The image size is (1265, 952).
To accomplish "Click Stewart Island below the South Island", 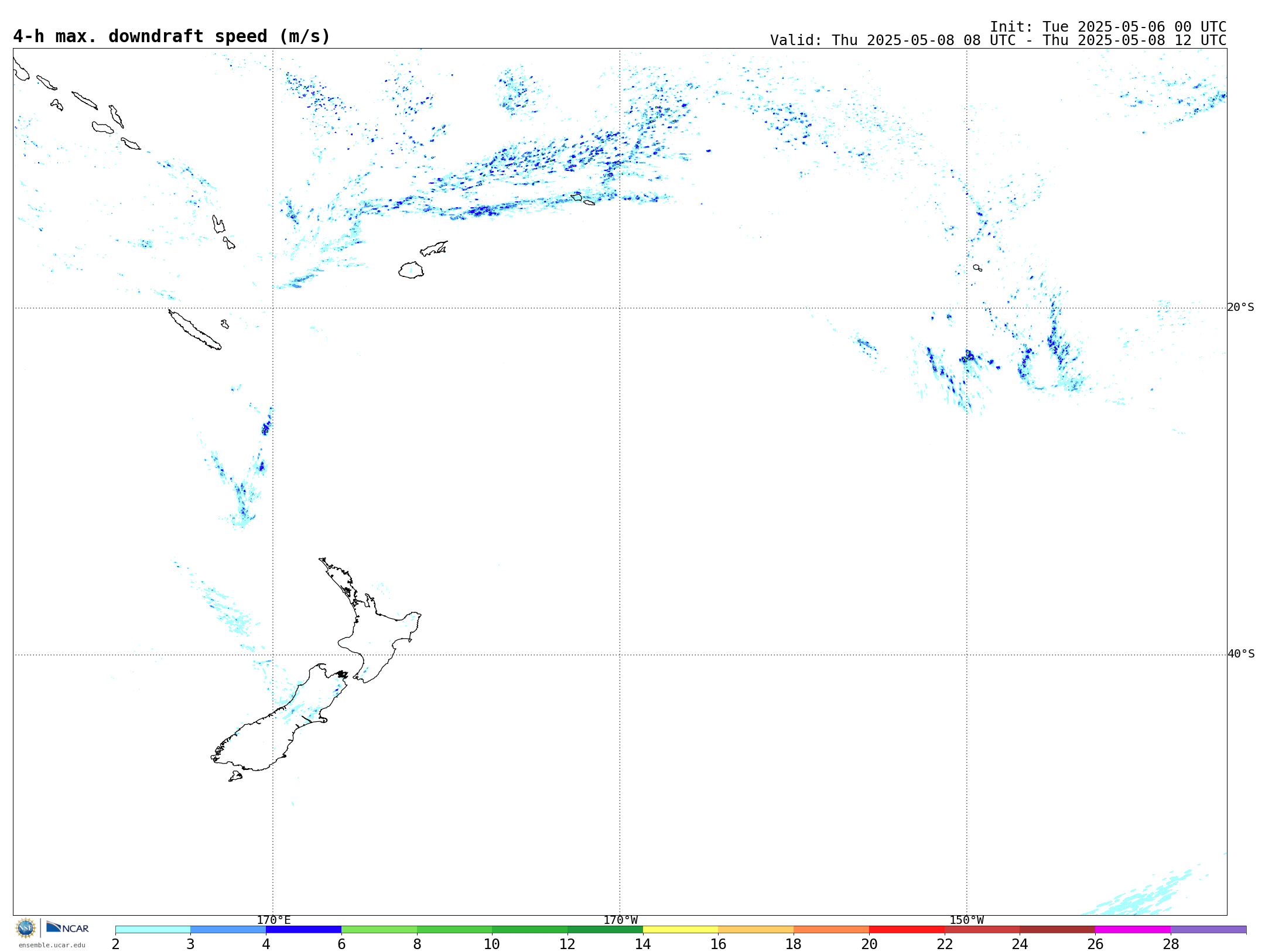I will tap(235, 776).
